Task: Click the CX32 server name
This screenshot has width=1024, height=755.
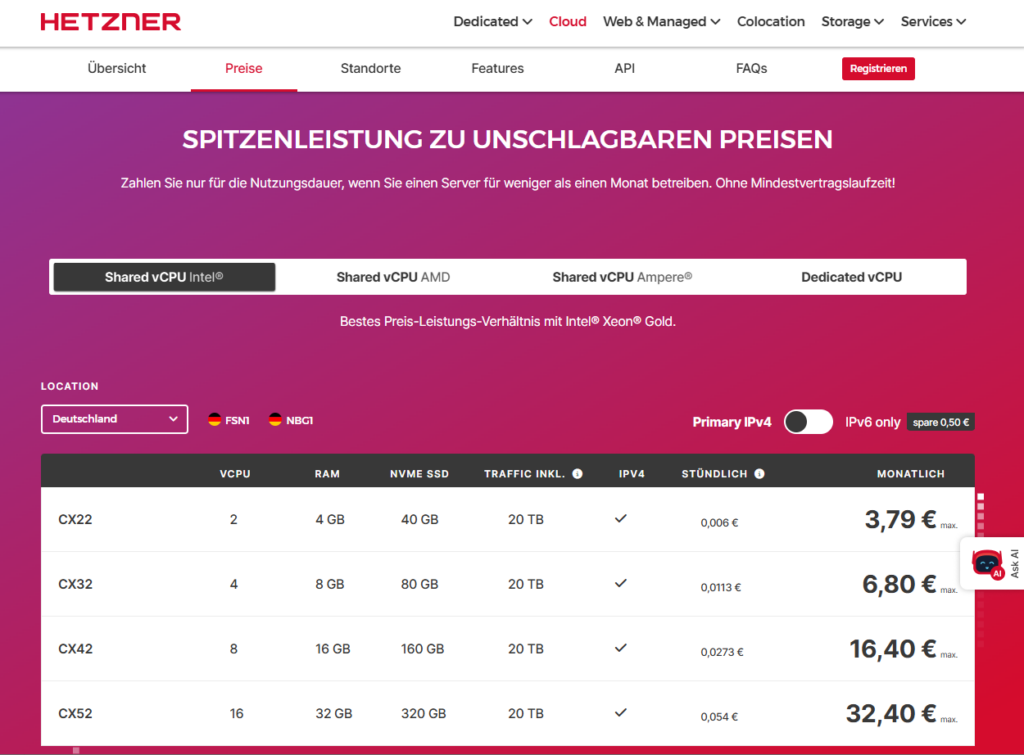Action: [75, 584]
